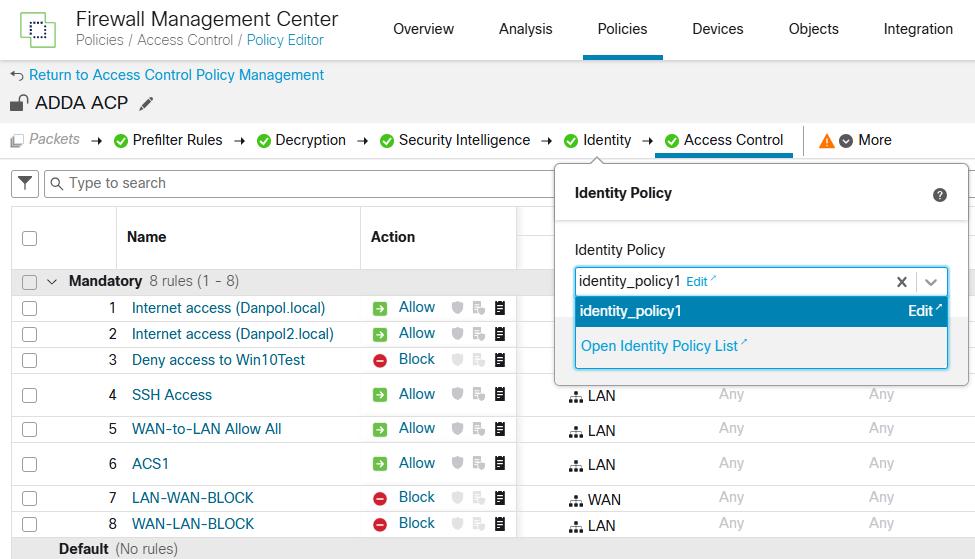
Task: Open the Integration menu
Action: tap(918, 29)
